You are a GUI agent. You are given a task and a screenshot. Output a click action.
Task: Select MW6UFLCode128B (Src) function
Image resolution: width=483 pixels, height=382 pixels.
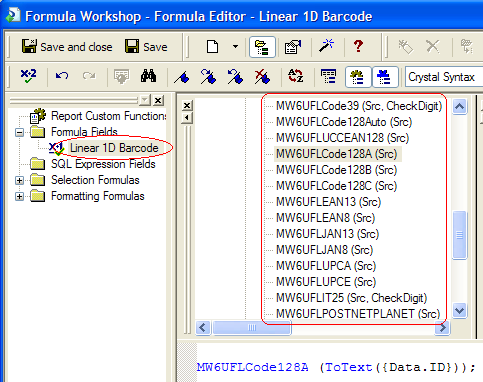tap(337, 170)
